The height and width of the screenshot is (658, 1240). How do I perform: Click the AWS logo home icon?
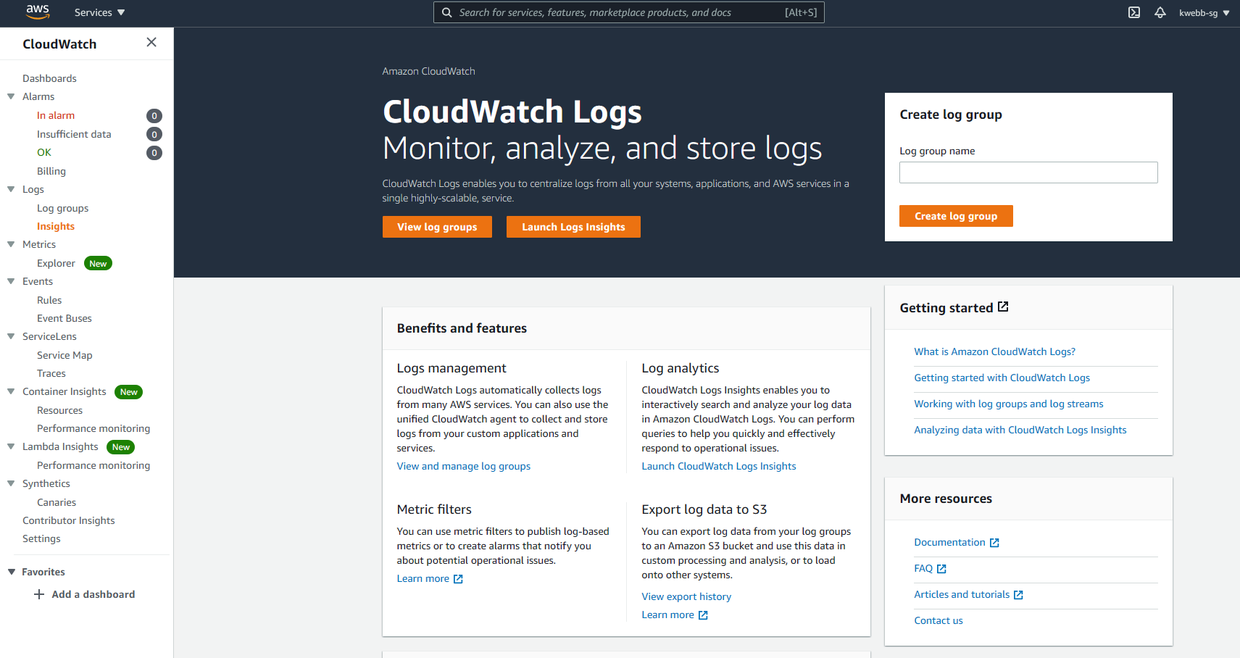pos(37,12)
